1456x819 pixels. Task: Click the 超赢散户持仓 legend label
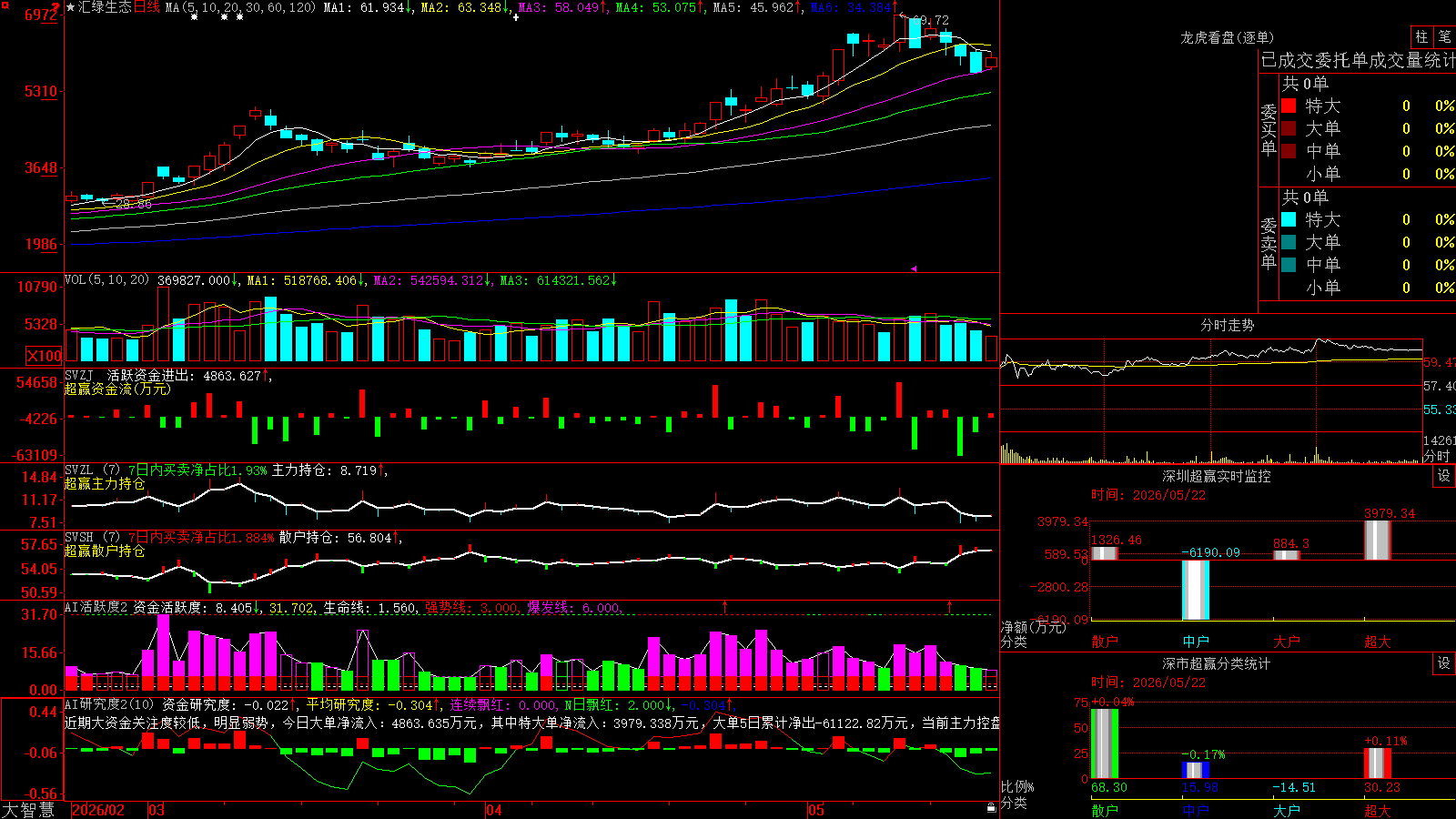tap(105, 551)
